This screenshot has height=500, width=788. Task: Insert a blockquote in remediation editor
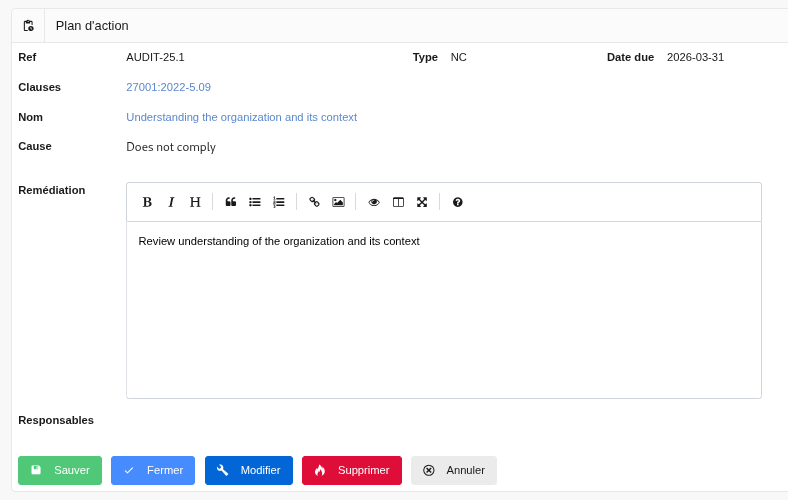click(x=231, y=202)
